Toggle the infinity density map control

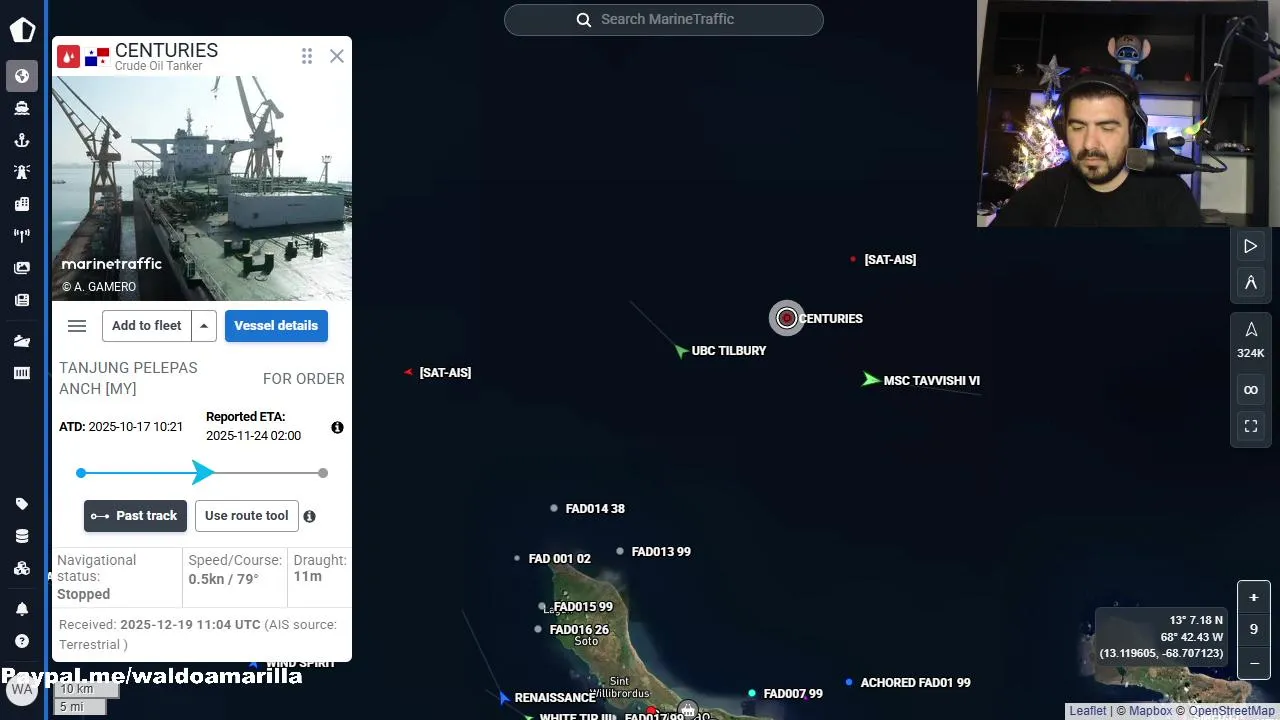tap(1251, 390)
